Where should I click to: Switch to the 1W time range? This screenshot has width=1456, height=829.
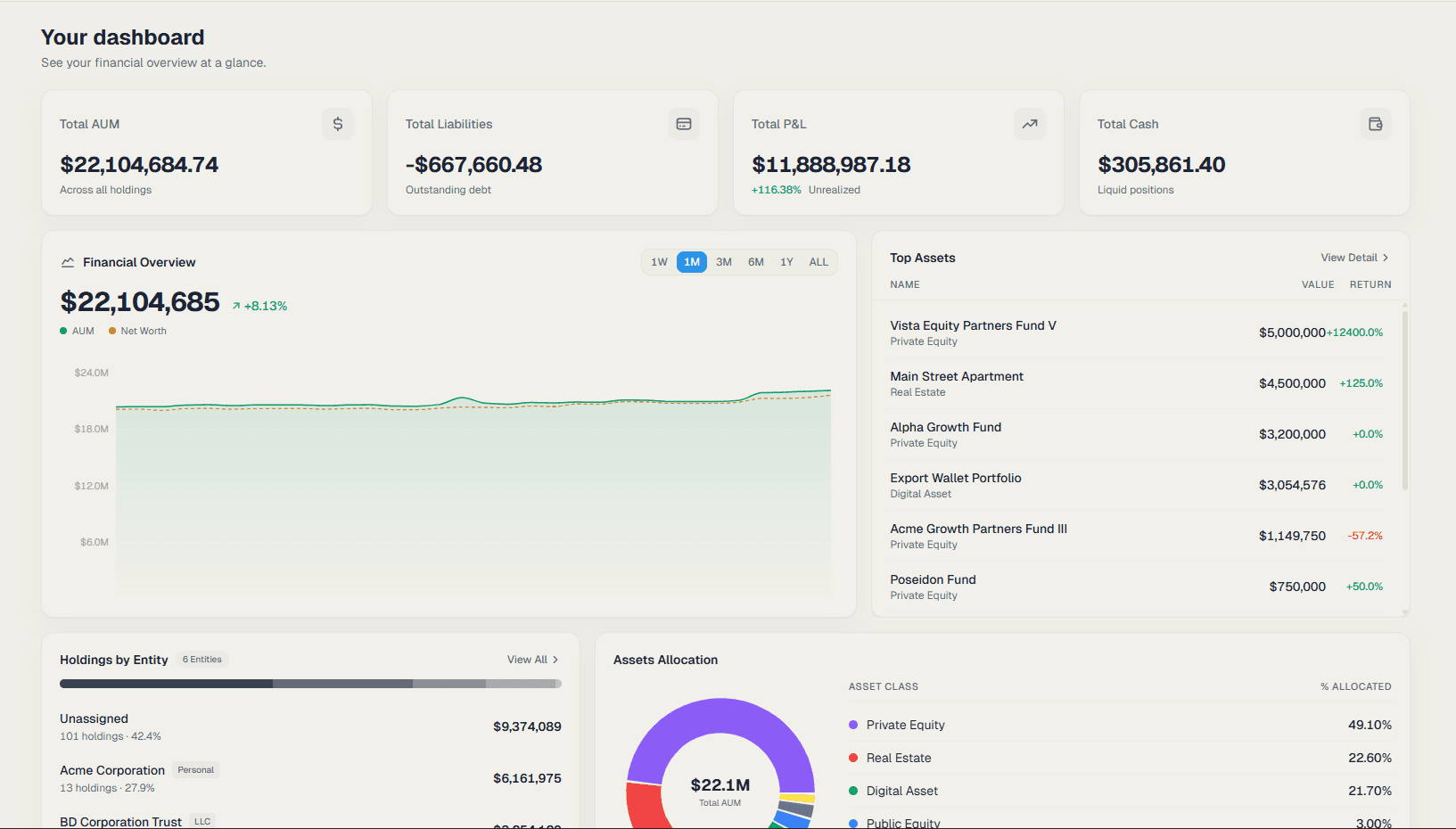pos(660,261)
